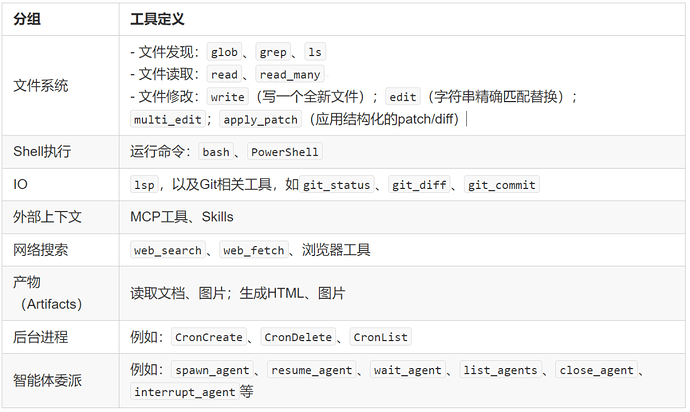Click the CronCreate code tag
The image size is (690, 412).
[x=209, y=337]
